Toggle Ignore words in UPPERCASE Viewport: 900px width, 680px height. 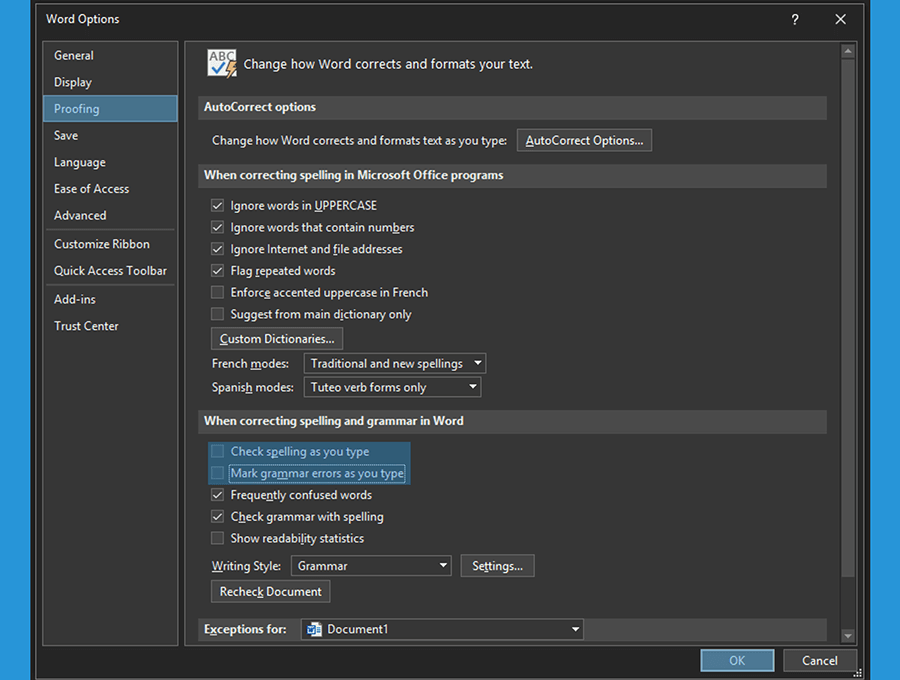tap(218, 205)
